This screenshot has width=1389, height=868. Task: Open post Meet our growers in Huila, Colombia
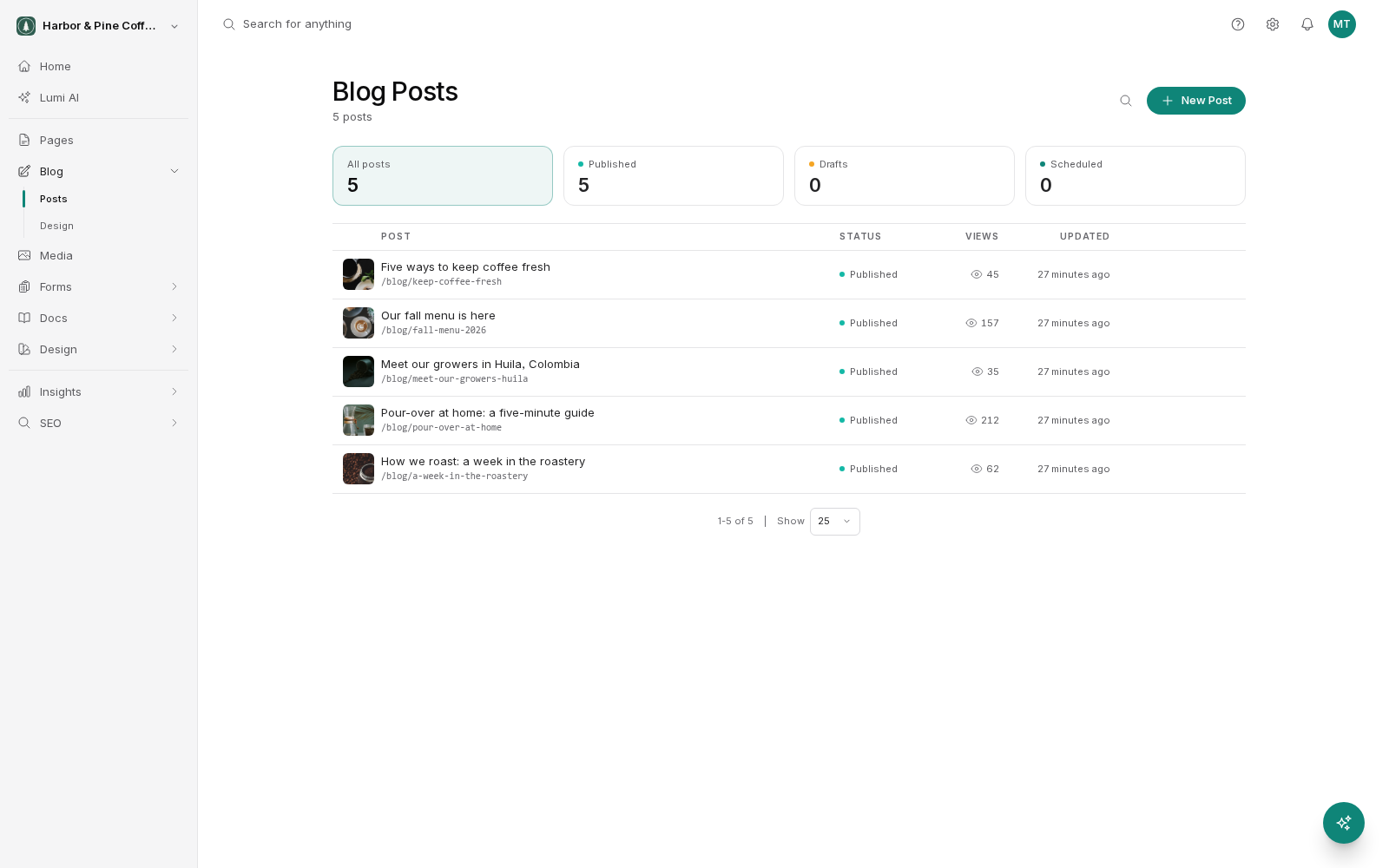point(480,365)
